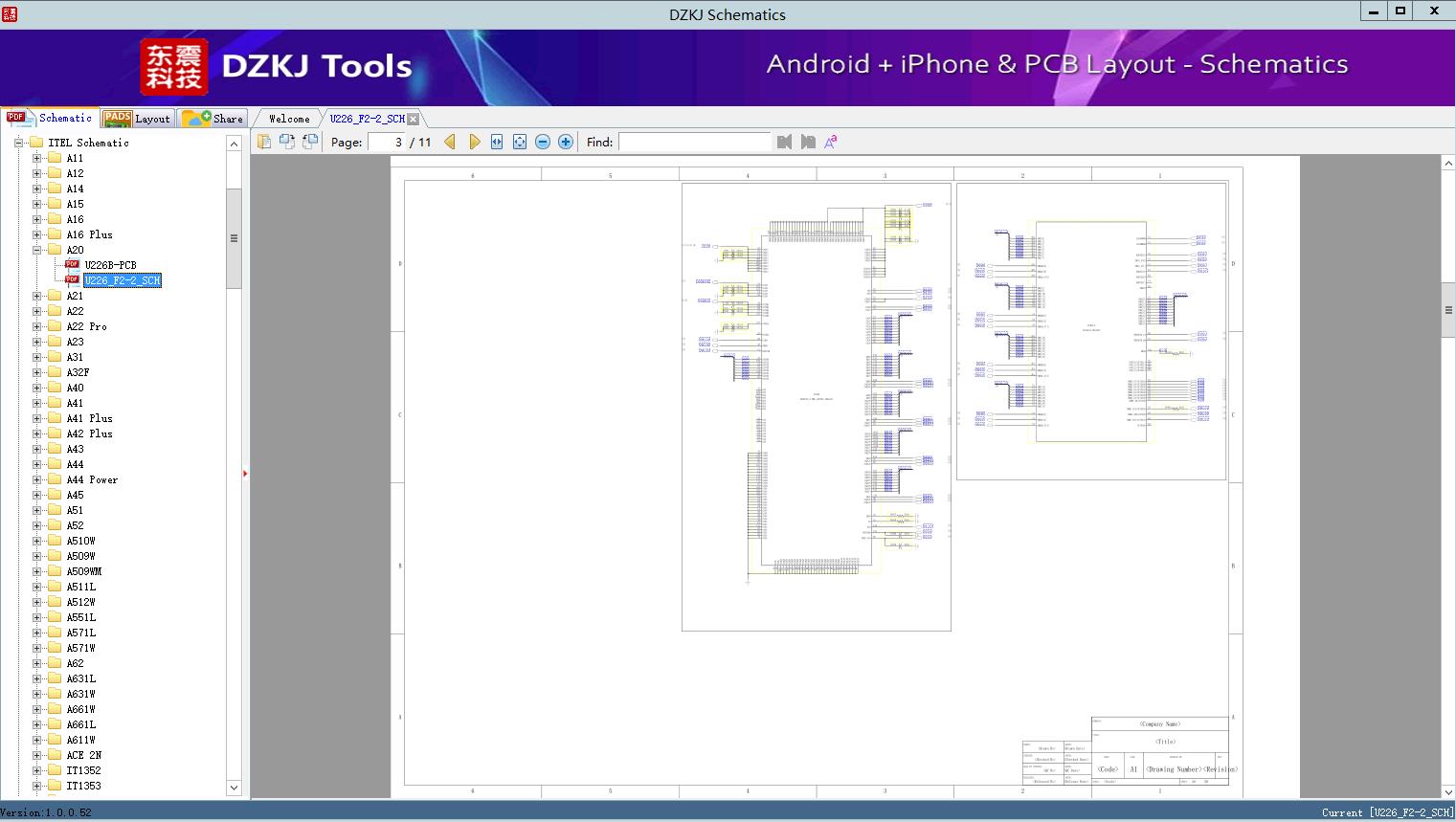The width and height of the screenshot is (1456, 822).
Task: Select the A15 folder
Action: coord(75,204)
